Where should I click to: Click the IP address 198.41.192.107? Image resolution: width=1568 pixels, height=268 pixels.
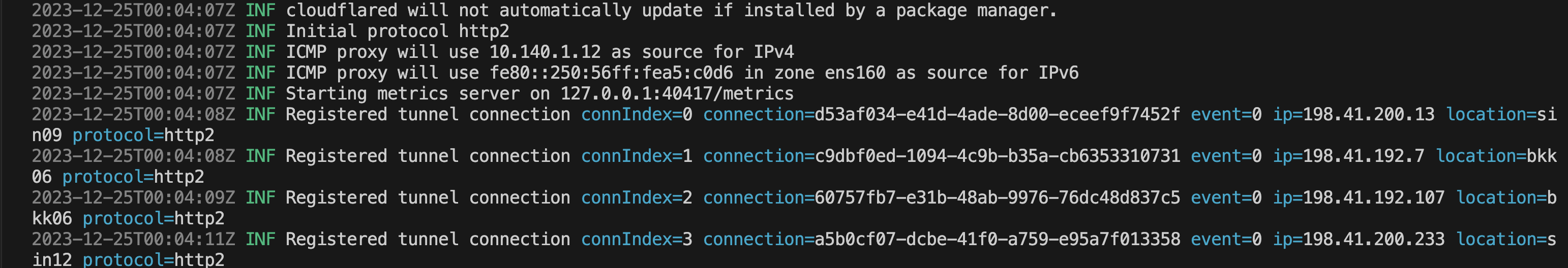pyautogui.click(x=1373, y=197)
